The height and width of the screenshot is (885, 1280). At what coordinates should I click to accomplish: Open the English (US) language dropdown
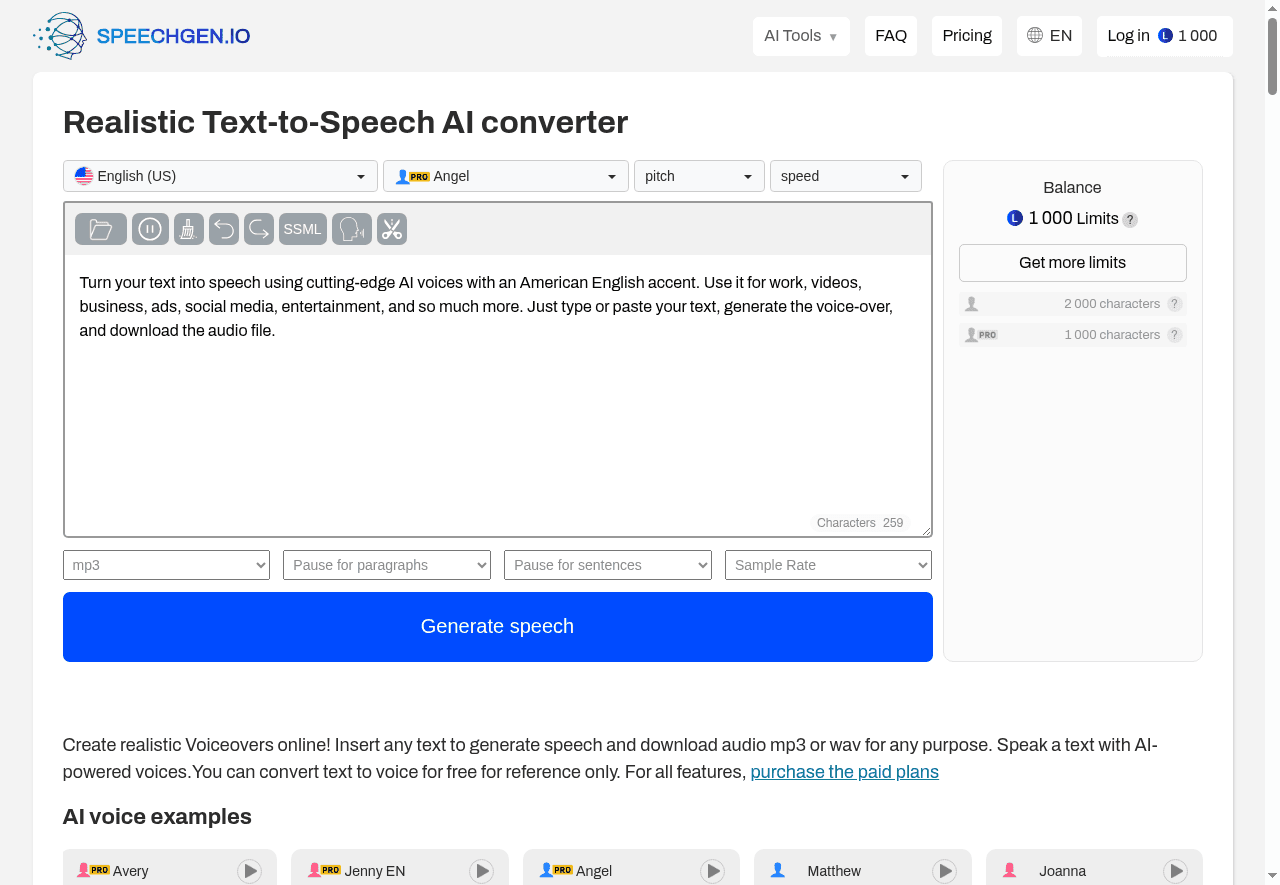(220, 176)
